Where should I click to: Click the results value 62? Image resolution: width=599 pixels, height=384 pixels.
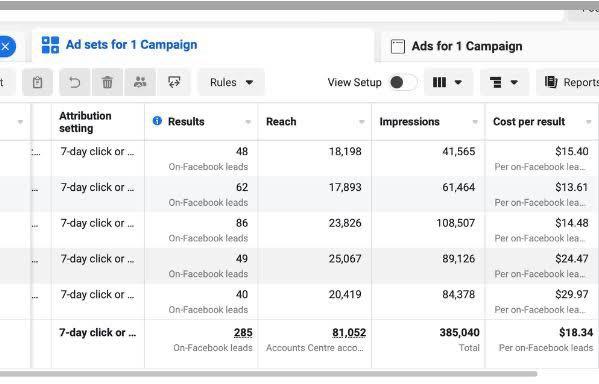pos(242,187)
